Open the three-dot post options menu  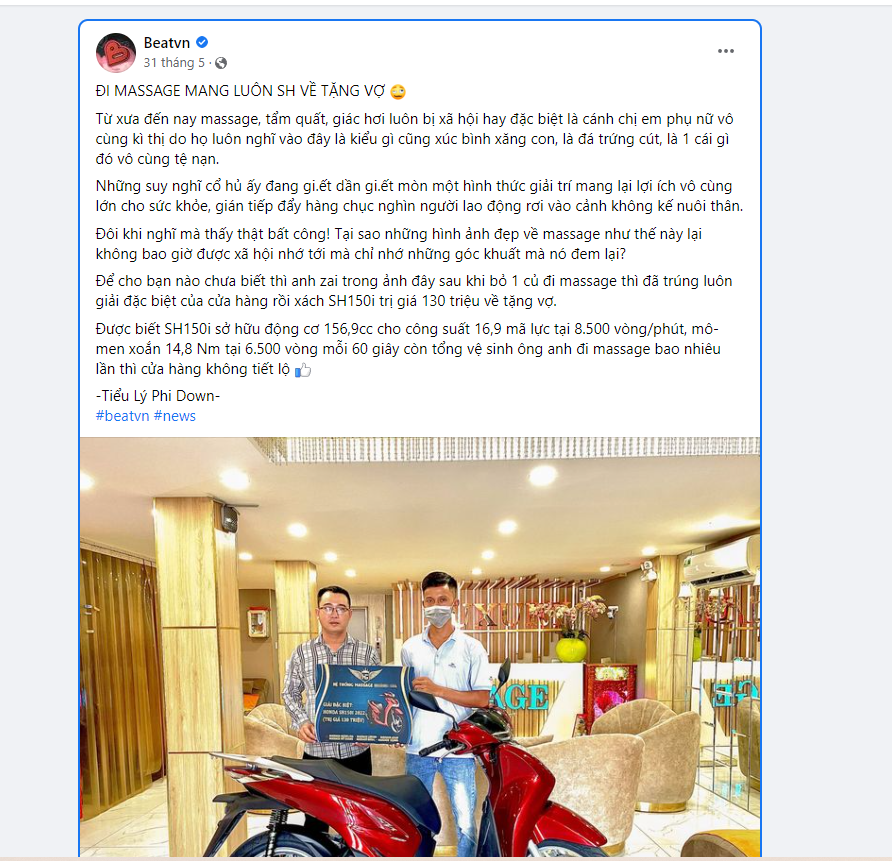click(725, 51)
